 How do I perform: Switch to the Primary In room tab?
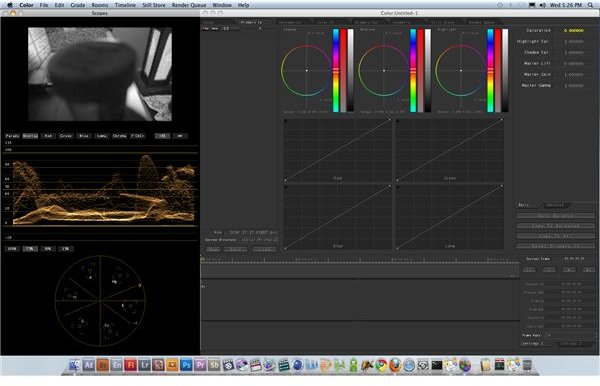point(251,22)
